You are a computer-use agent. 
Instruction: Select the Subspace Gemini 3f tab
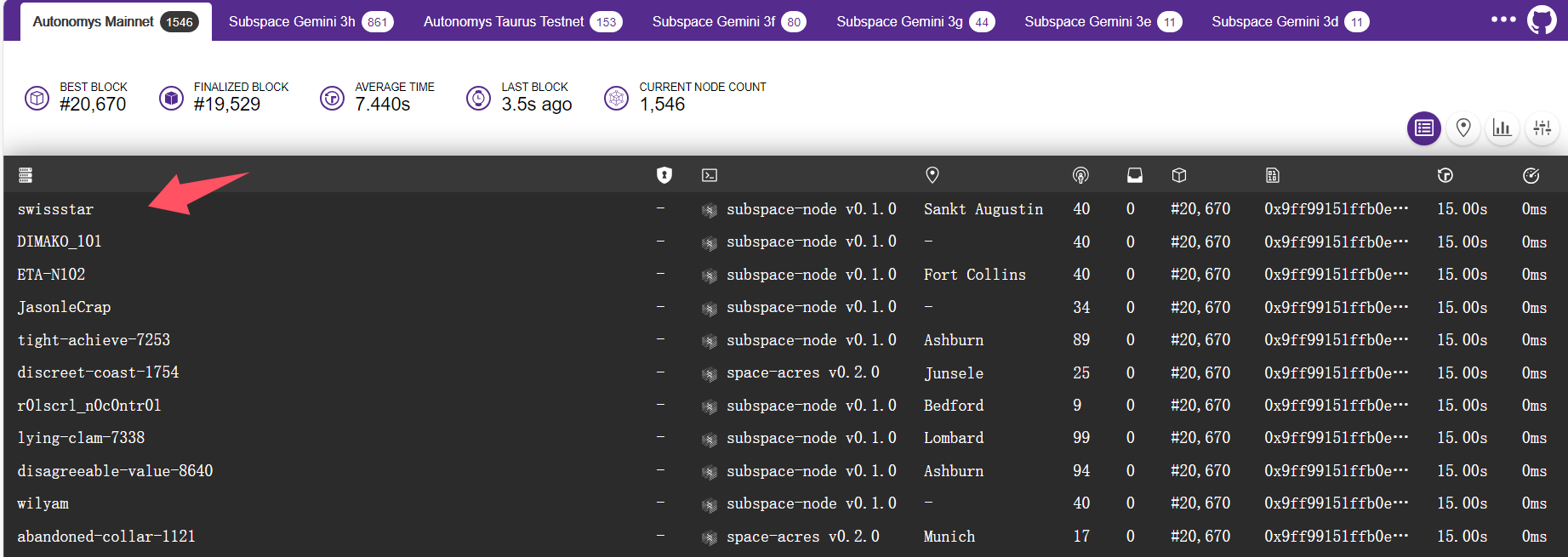(x=728, y=21)
